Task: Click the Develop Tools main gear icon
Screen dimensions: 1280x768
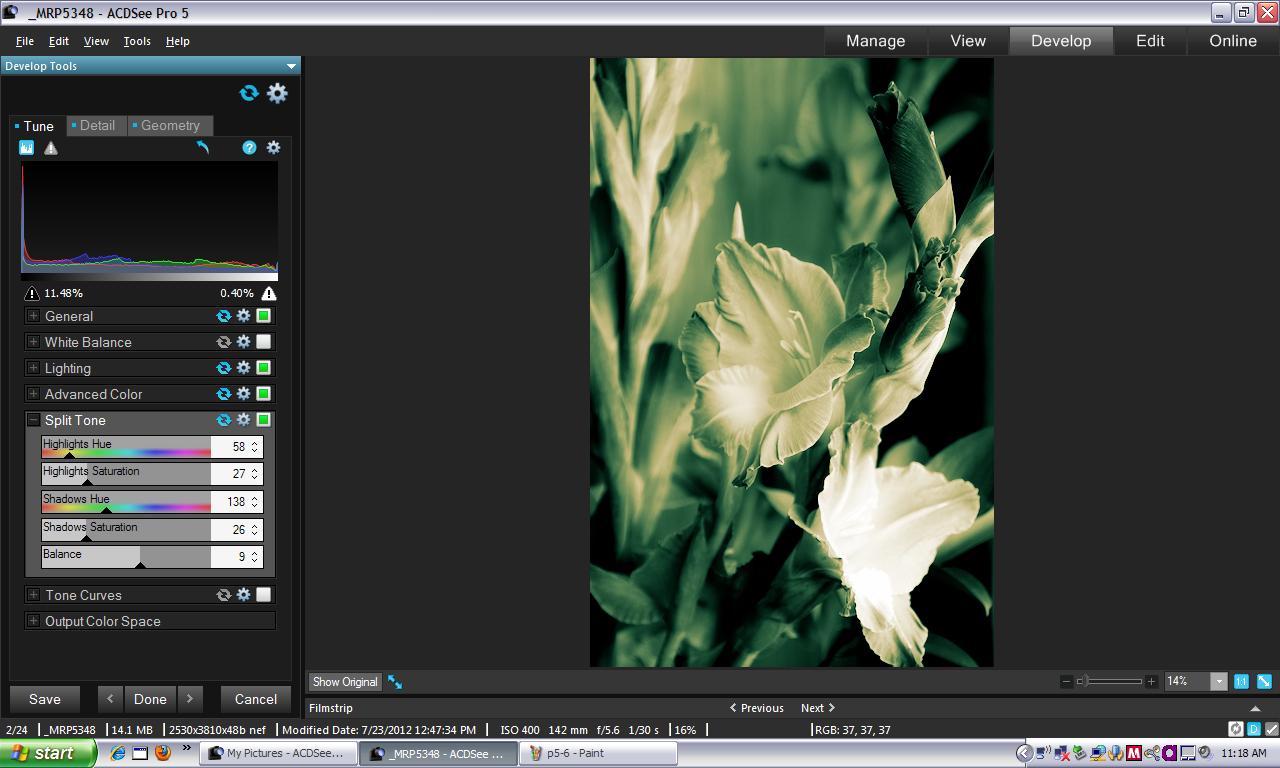Action: 277,93
